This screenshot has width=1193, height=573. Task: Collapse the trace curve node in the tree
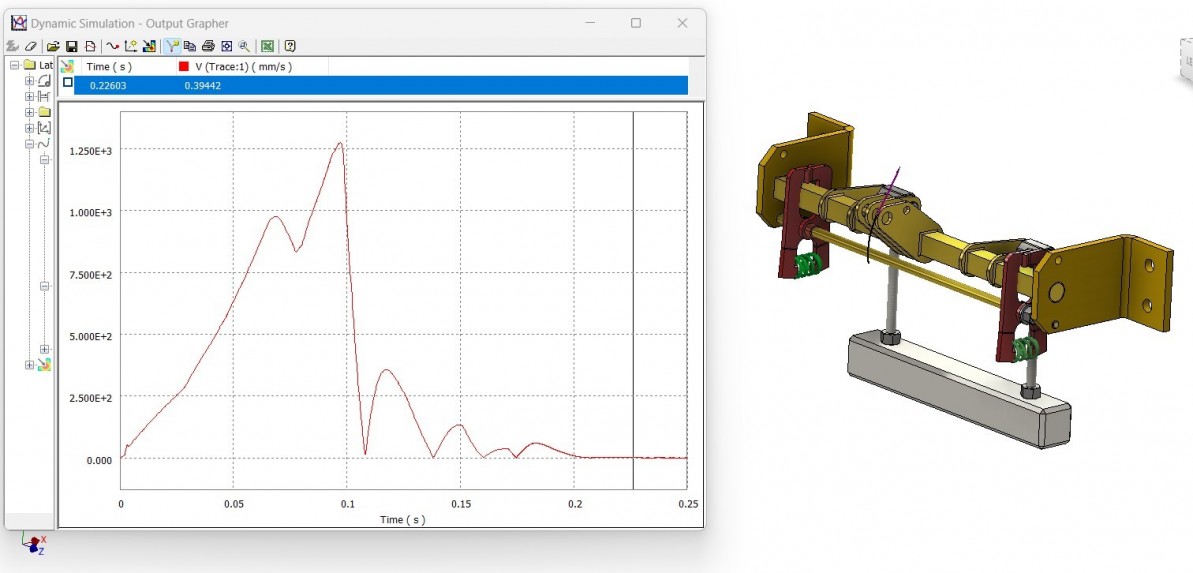point(30,144)
